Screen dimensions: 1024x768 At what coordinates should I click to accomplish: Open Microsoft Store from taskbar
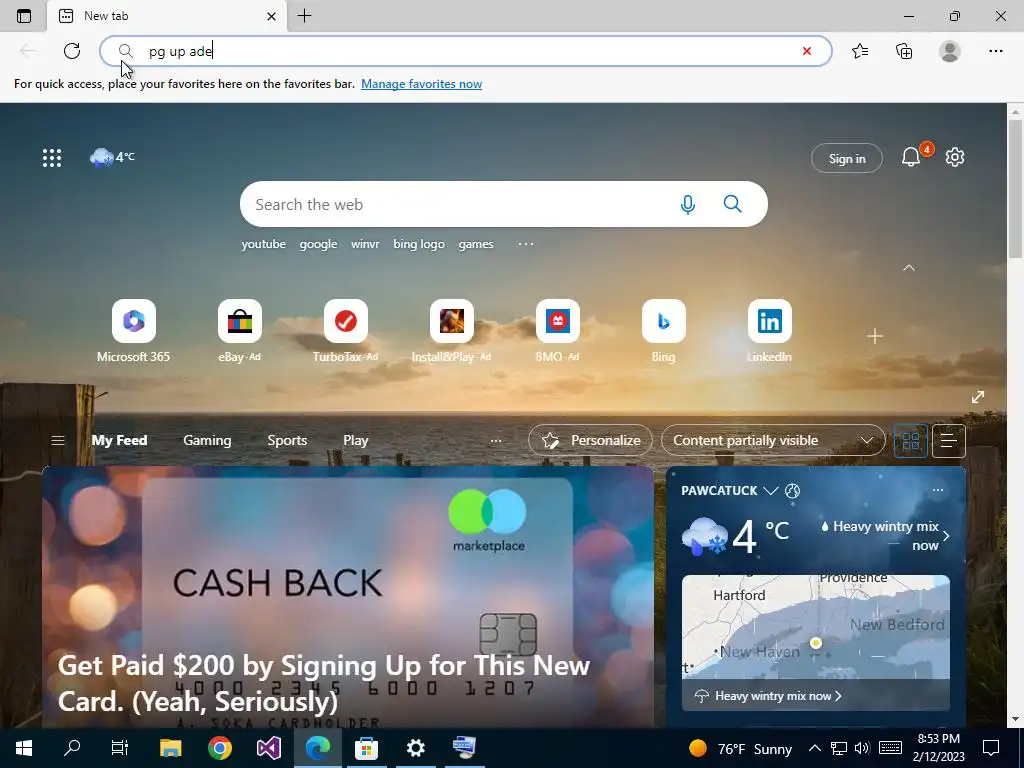pos(366,748)
